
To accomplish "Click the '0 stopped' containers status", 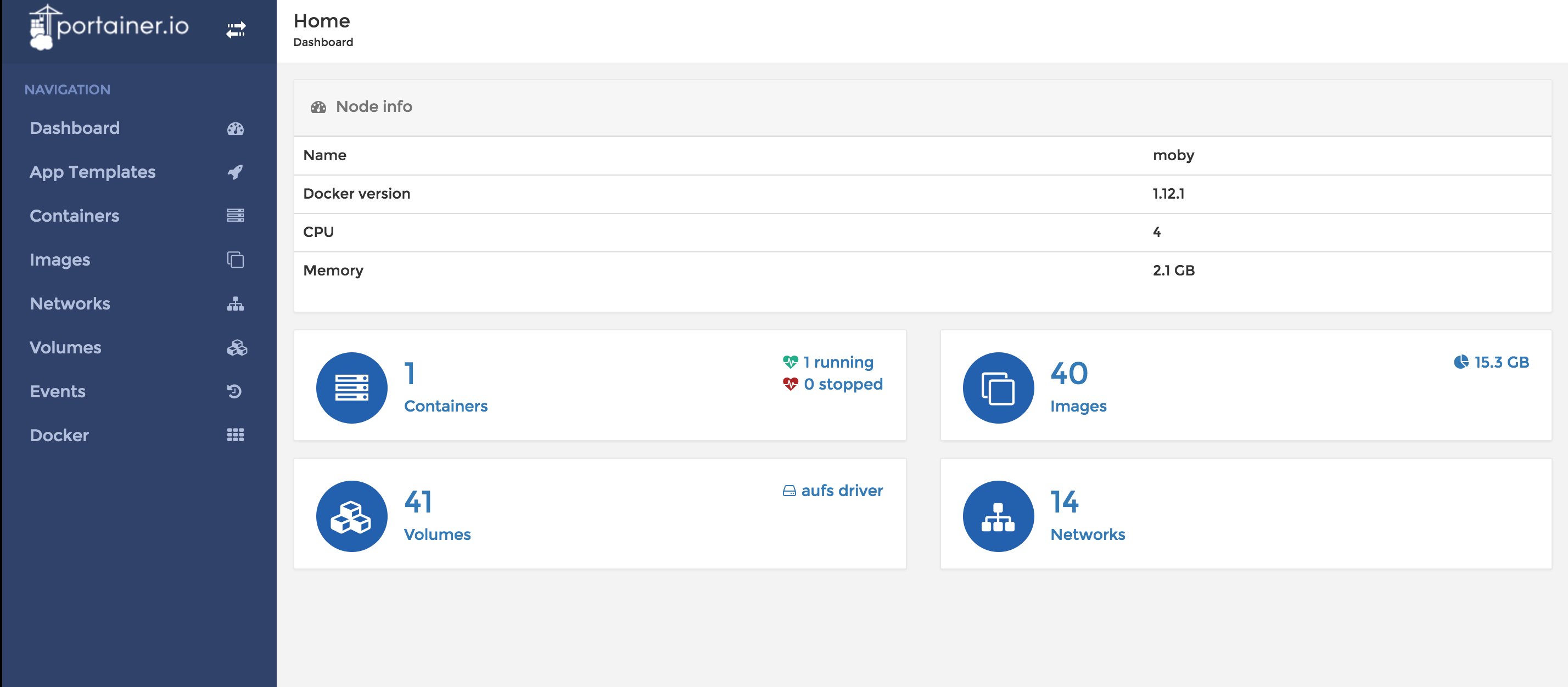I will click(842, 384).
